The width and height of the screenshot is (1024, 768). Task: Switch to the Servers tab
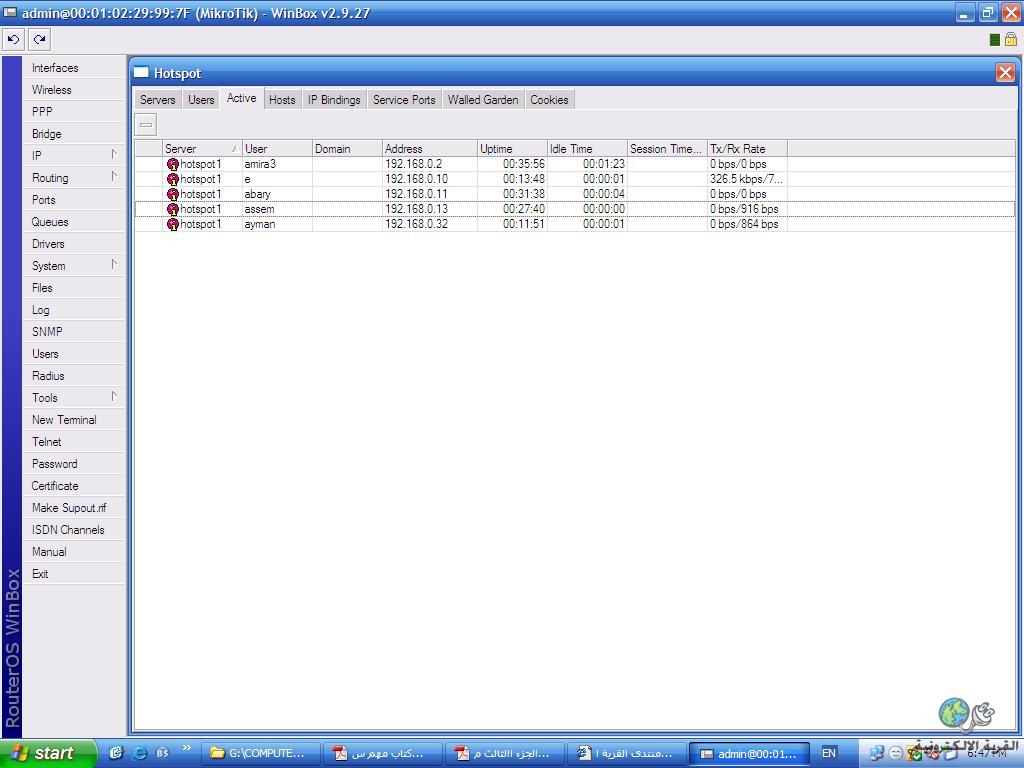coord(157,99)
